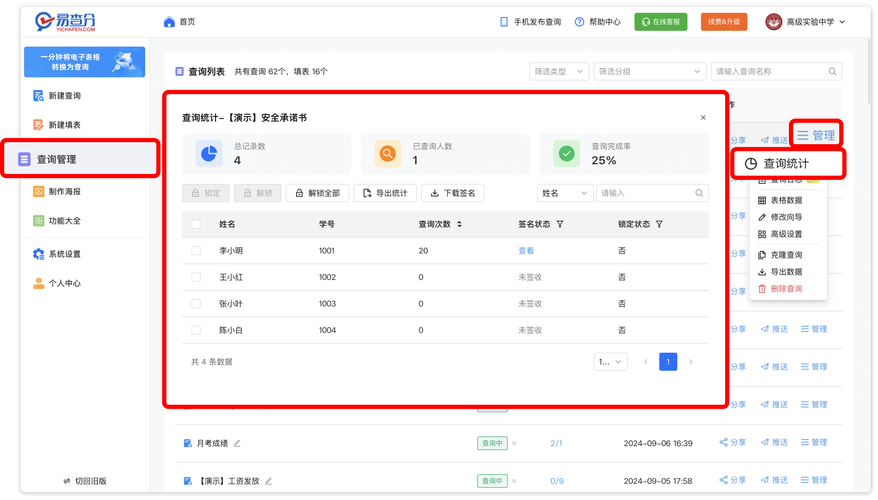
Task: Open 管理 in 【演示】工资发放 row
Action: pyautogui.click(x=814, y=480)
